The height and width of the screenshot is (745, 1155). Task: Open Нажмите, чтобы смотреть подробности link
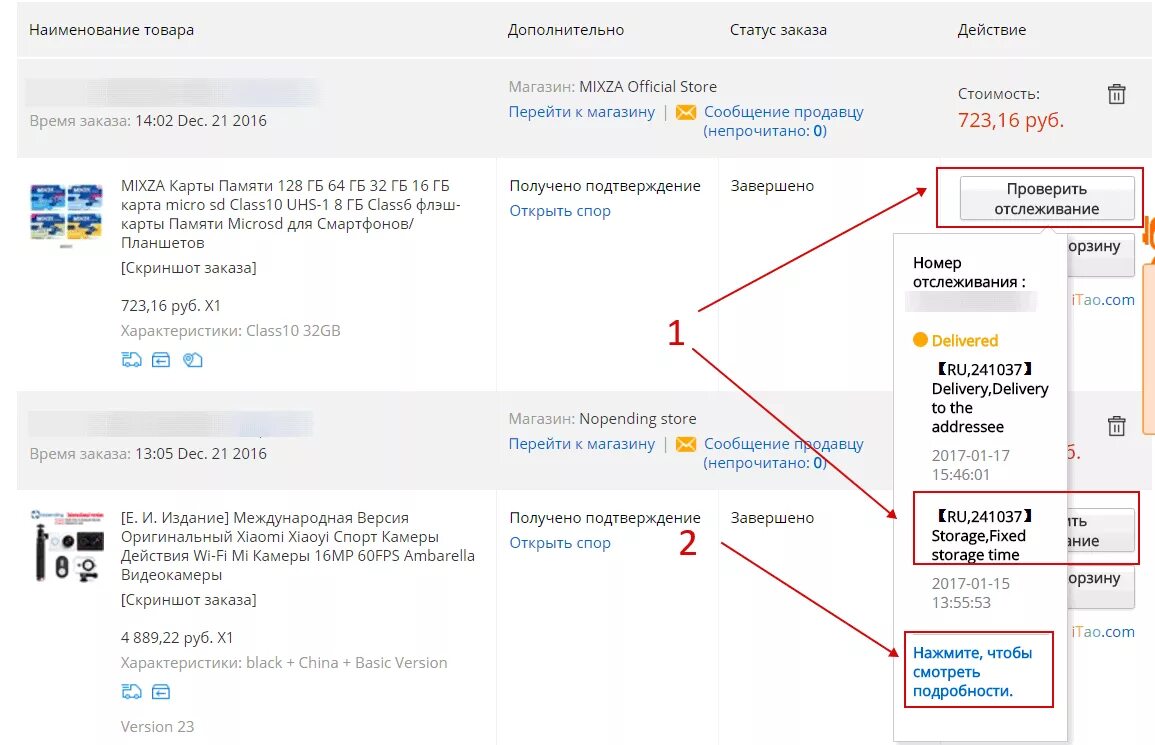click(x=972, y=671)
